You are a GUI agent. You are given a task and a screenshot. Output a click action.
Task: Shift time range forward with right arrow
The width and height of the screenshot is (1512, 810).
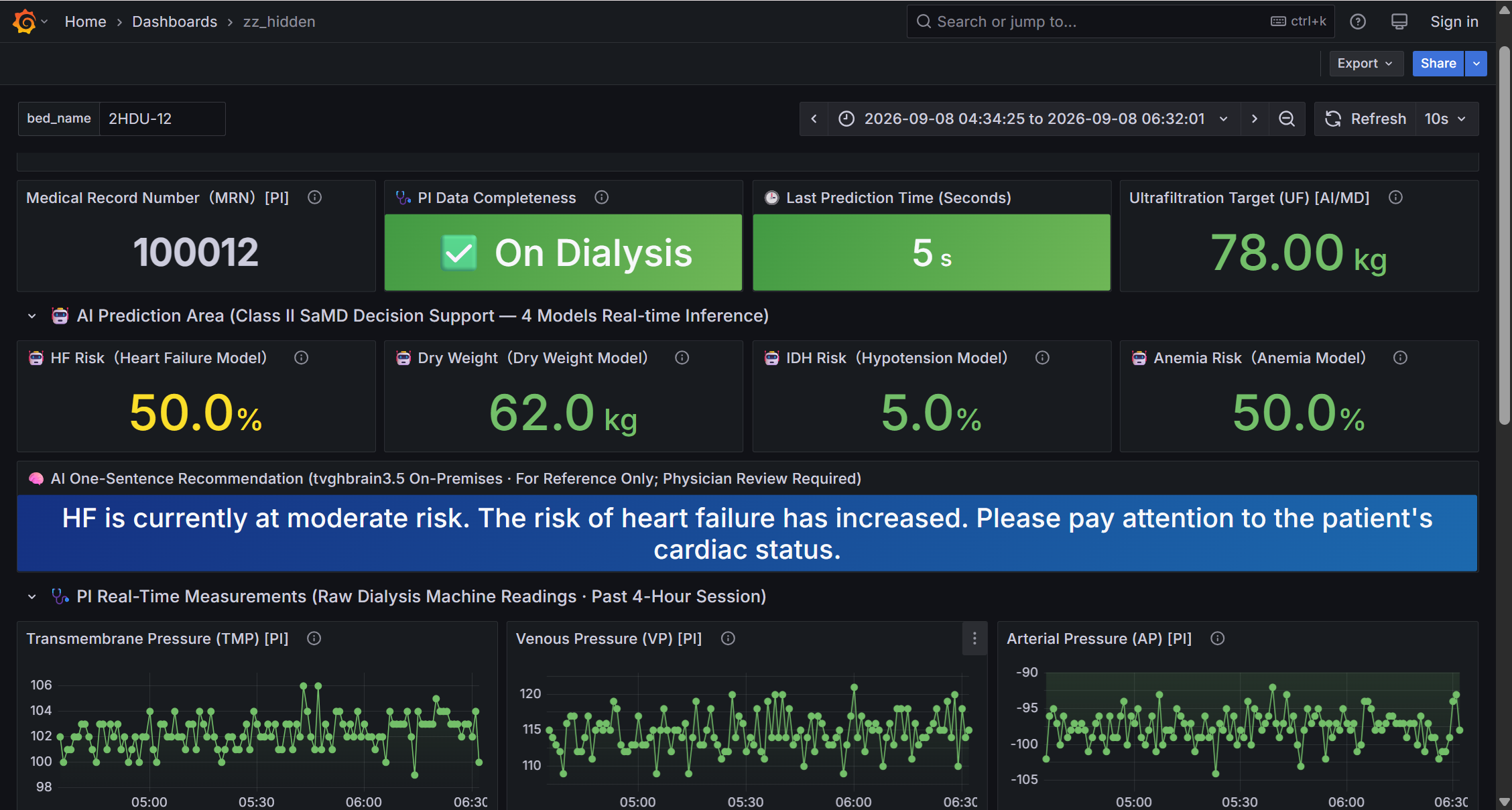tap(1255, 119)
